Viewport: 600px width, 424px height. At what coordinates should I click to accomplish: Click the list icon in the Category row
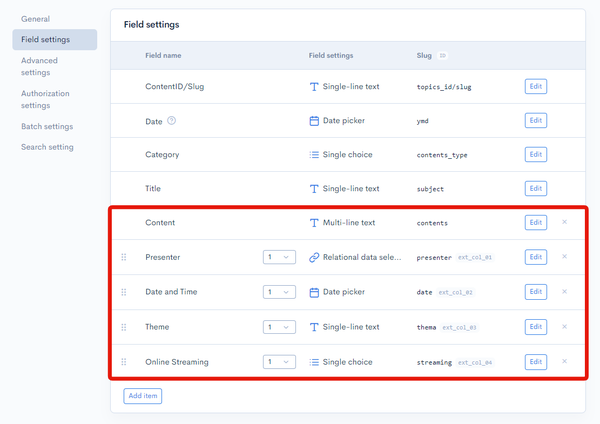[314, 155]
